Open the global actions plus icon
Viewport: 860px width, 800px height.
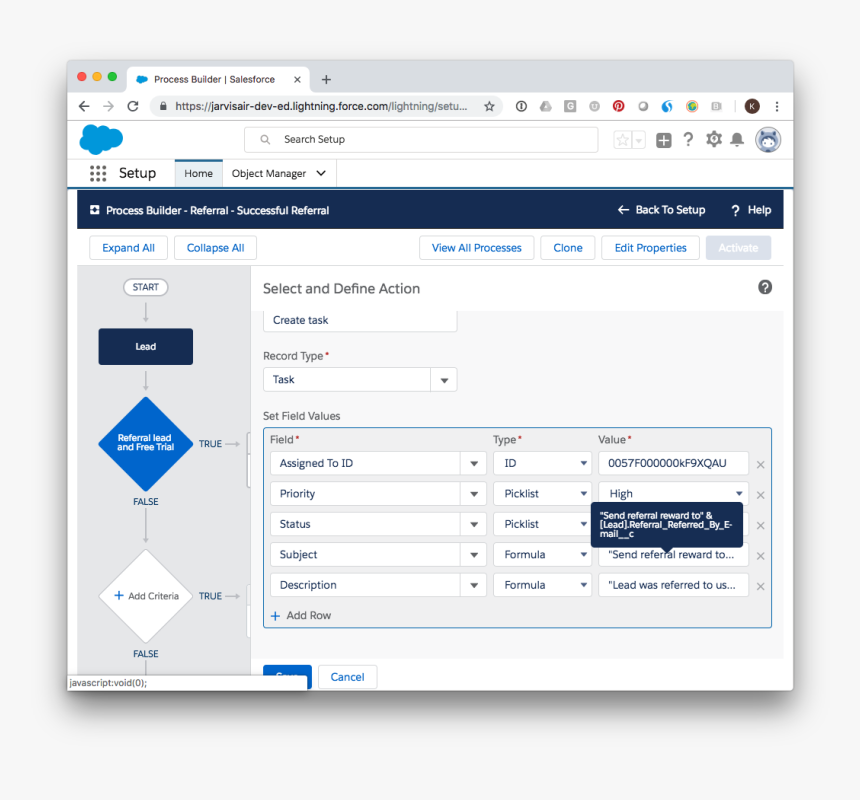664,140
